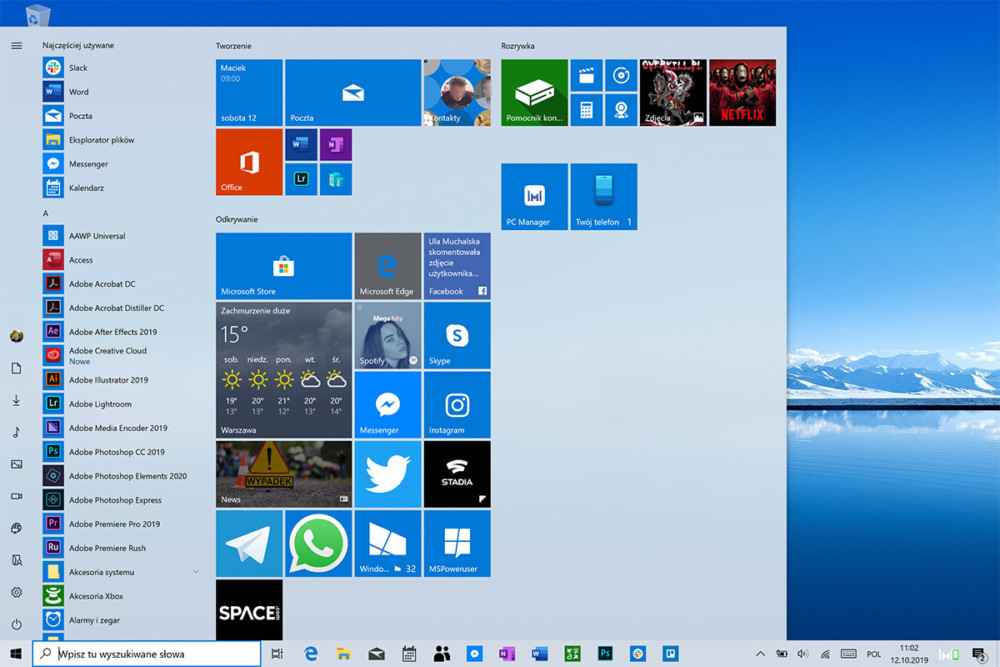Viewport: 1000px width, 667px height.
Task: Open Adobe Photoshop CC 2019 in list
Action: [121, 452]
